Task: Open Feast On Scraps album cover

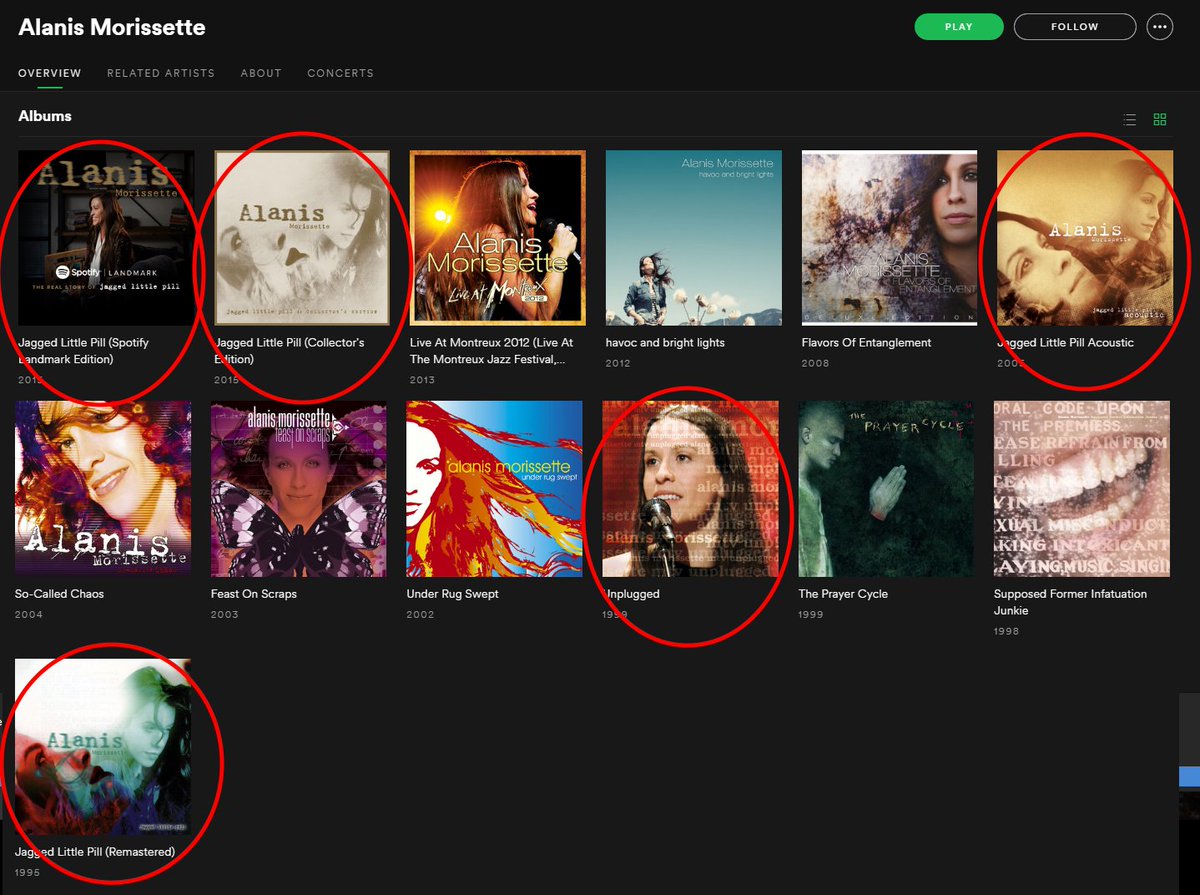Action: pos(299,489)
